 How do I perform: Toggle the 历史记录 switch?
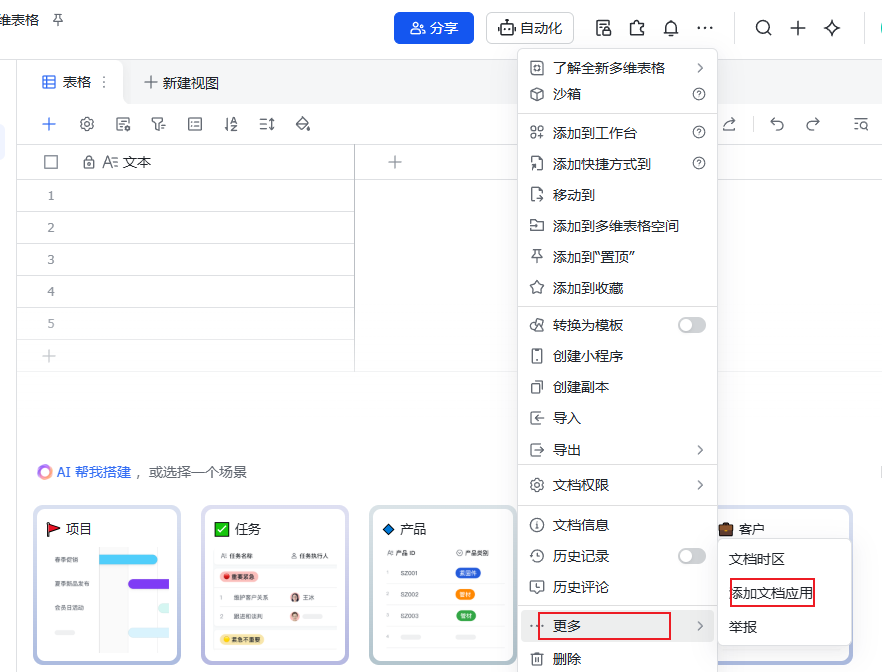tap(691, 556)
